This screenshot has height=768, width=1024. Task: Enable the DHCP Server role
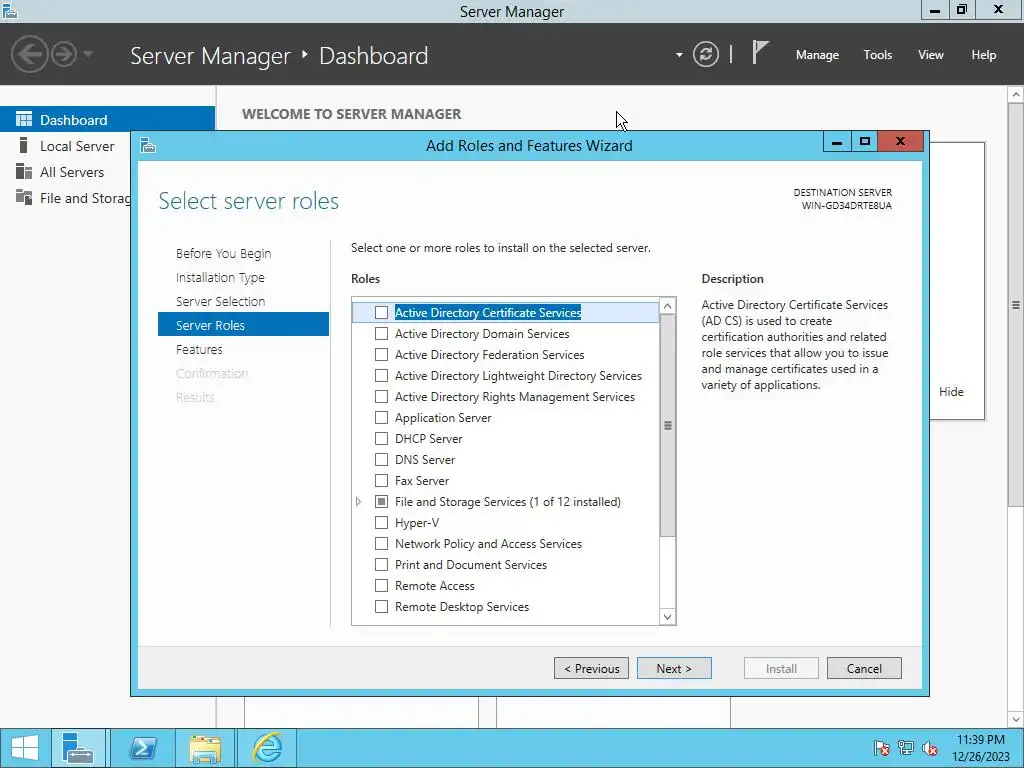pyautogui.click(x=381, y=438)
